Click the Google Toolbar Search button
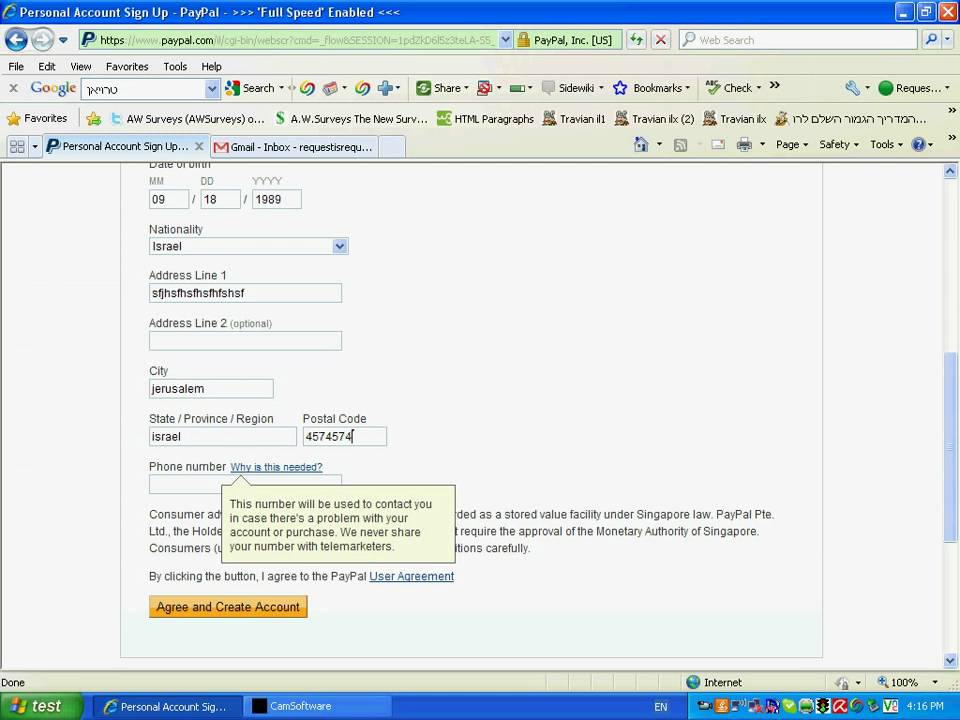960x720 pixels. [x=252, y=88]
